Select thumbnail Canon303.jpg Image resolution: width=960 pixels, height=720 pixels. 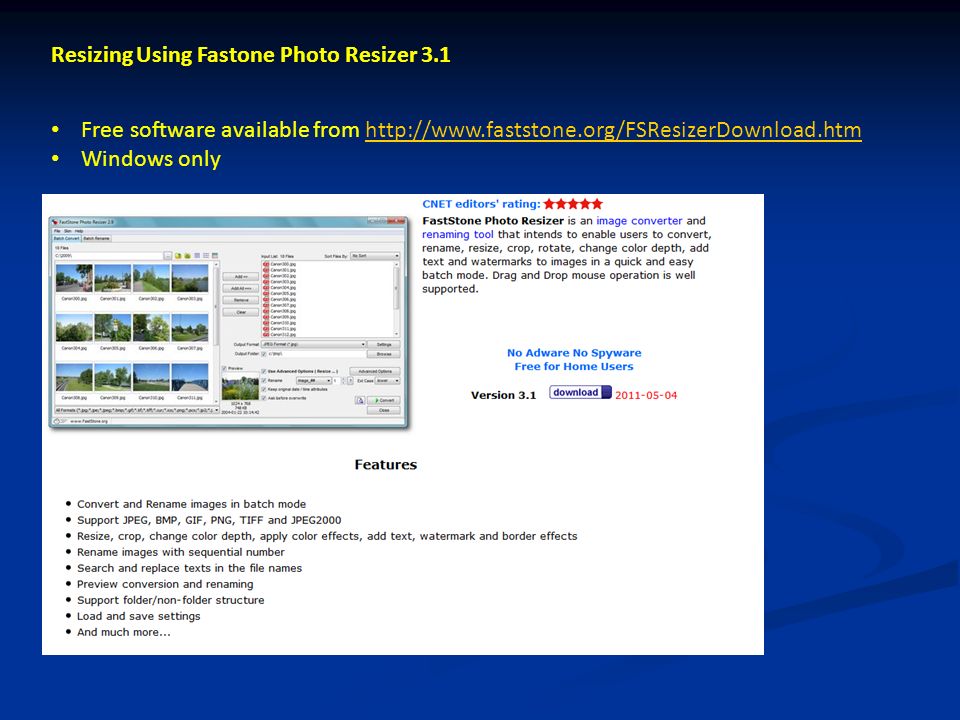(x=190, y=278)
